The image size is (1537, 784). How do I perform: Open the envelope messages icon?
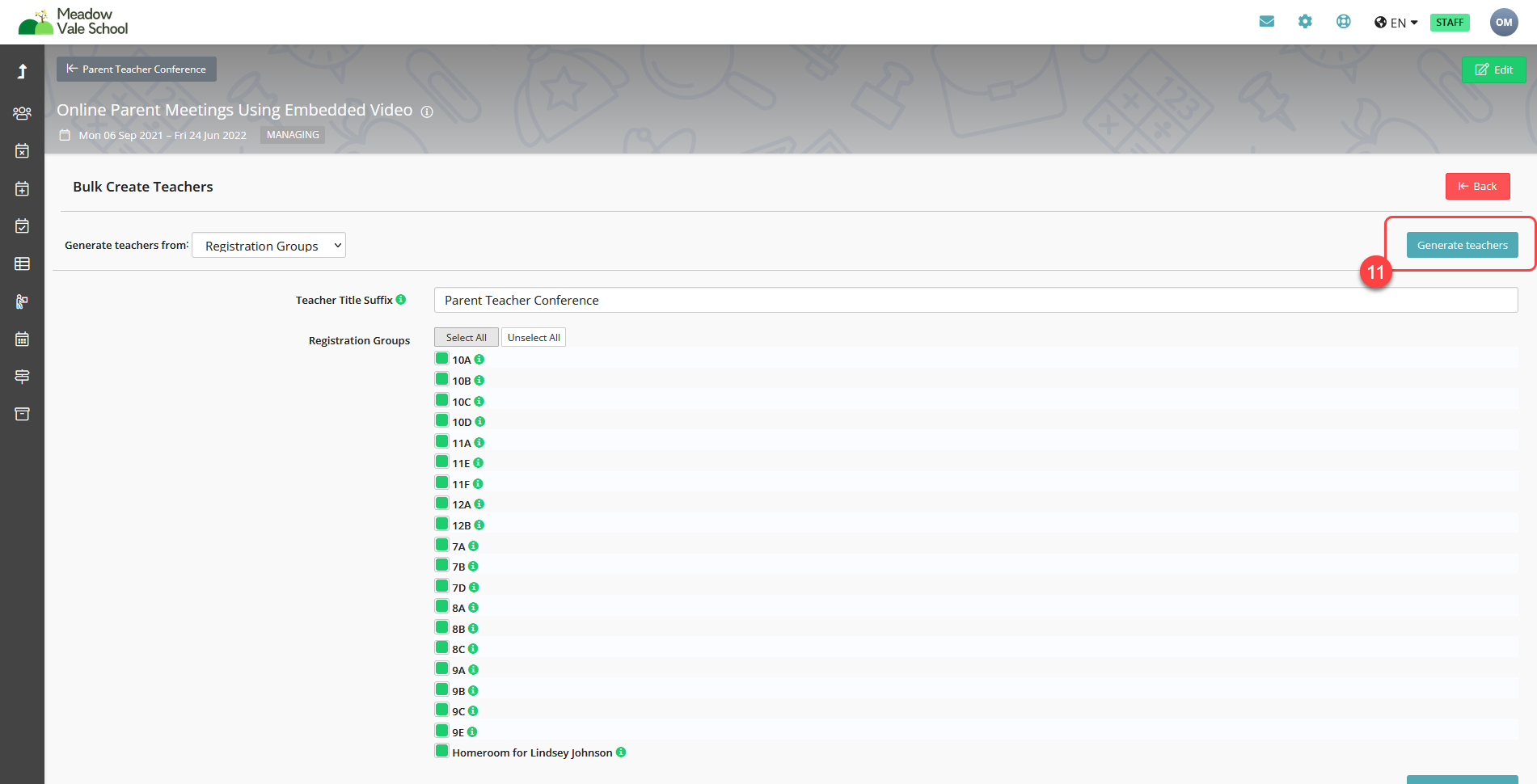(x=1266, y=22)
